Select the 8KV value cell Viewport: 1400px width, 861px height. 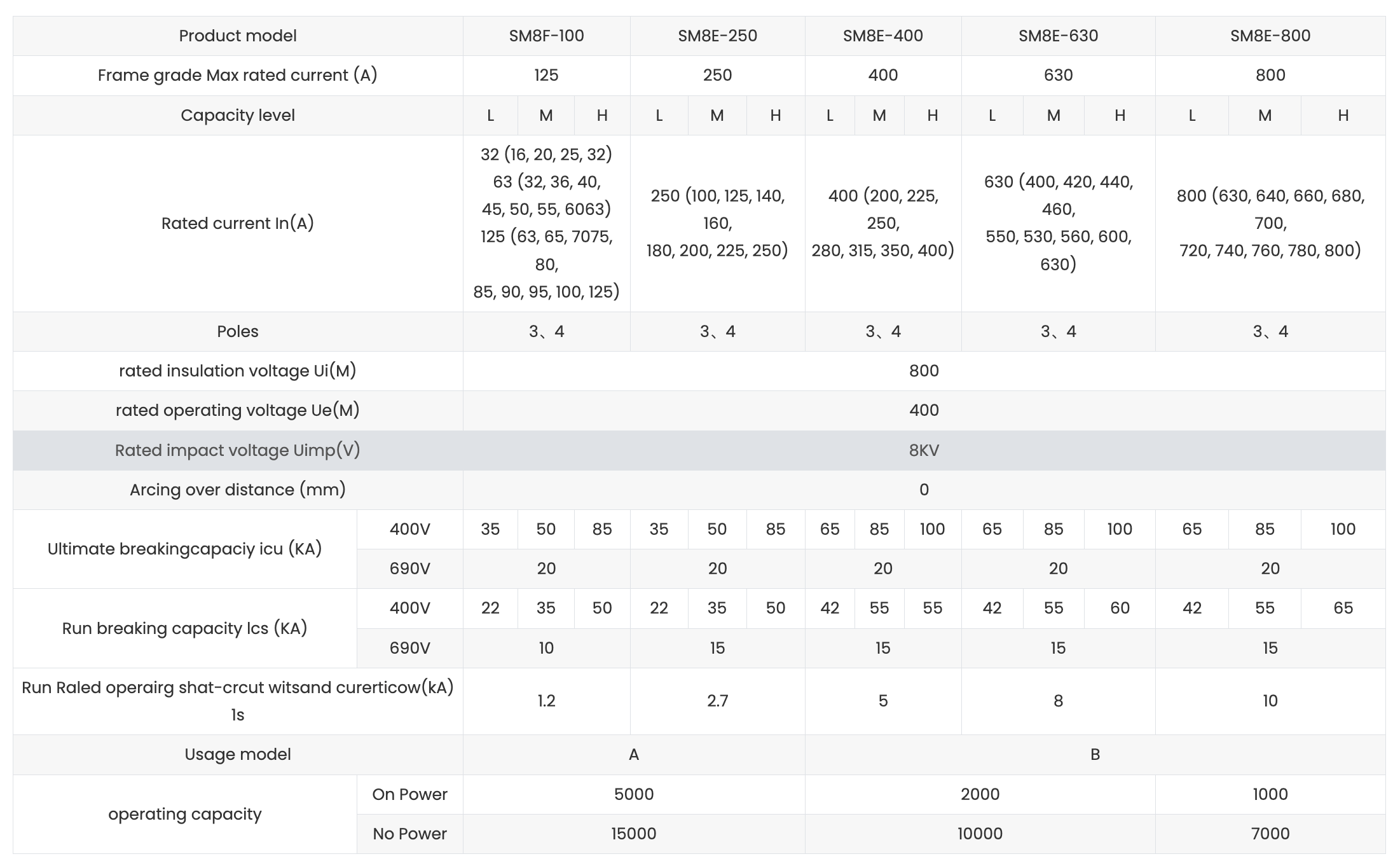(x=924, y=450)
